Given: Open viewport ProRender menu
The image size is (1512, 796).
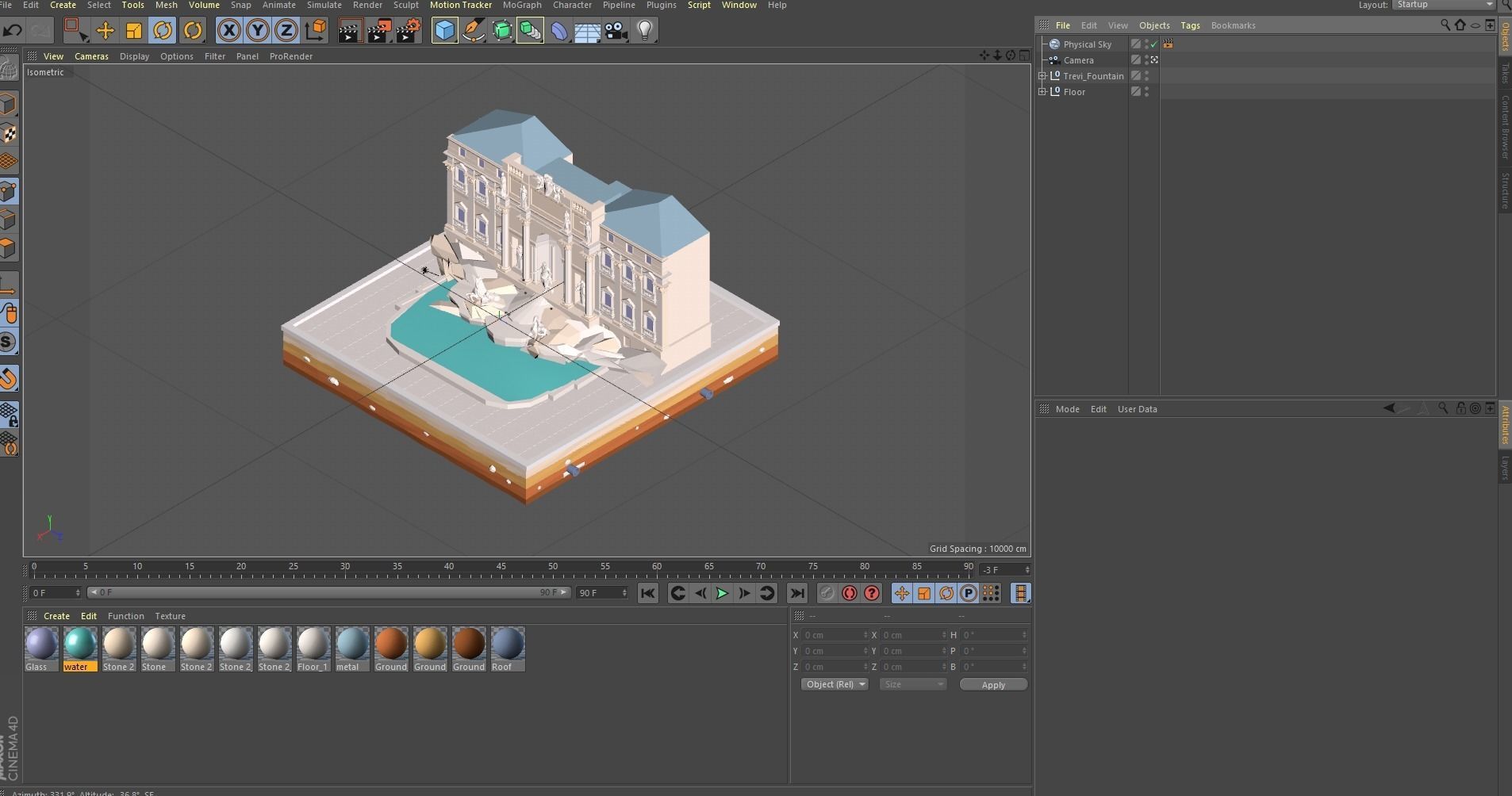Looking at the screenshot, I should pyautogui.click(x=291, y=56).
